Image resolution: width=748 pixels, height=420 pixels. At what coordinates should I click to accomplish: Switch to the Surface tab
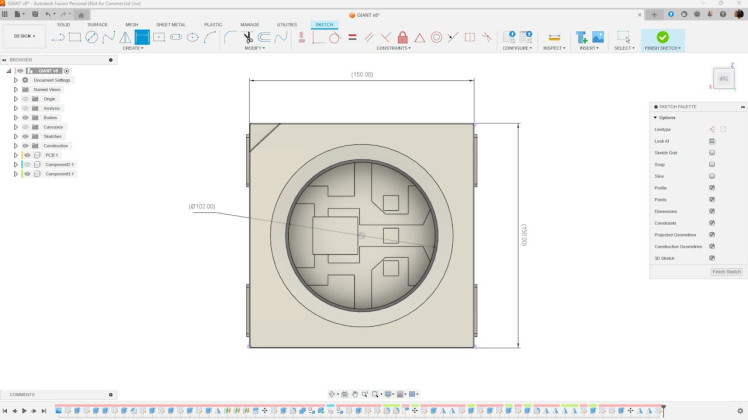pos(97,24)
